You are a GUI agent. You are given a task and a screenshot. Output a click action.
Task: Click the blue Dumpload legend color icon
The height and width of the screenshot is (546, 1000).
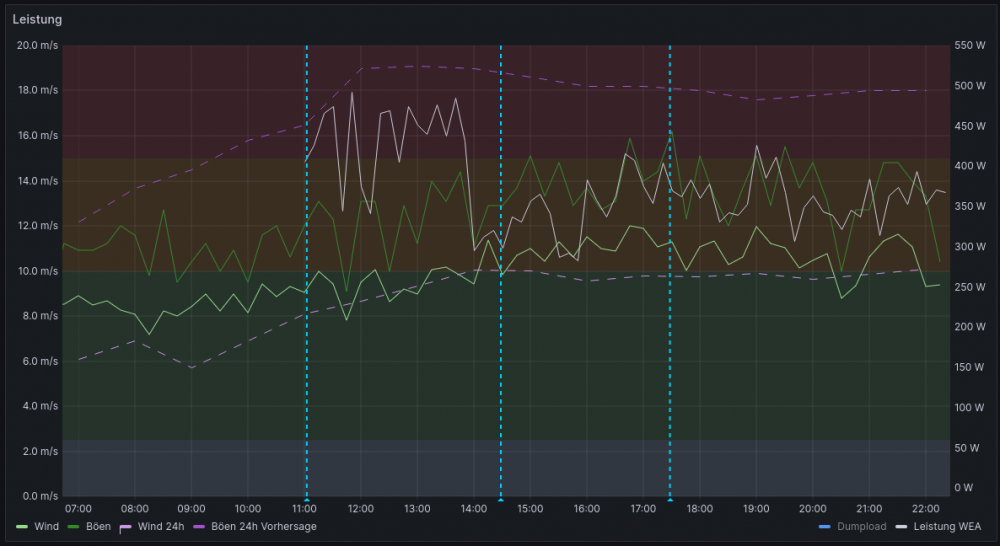pyautogui.click(x=824, y=526)
